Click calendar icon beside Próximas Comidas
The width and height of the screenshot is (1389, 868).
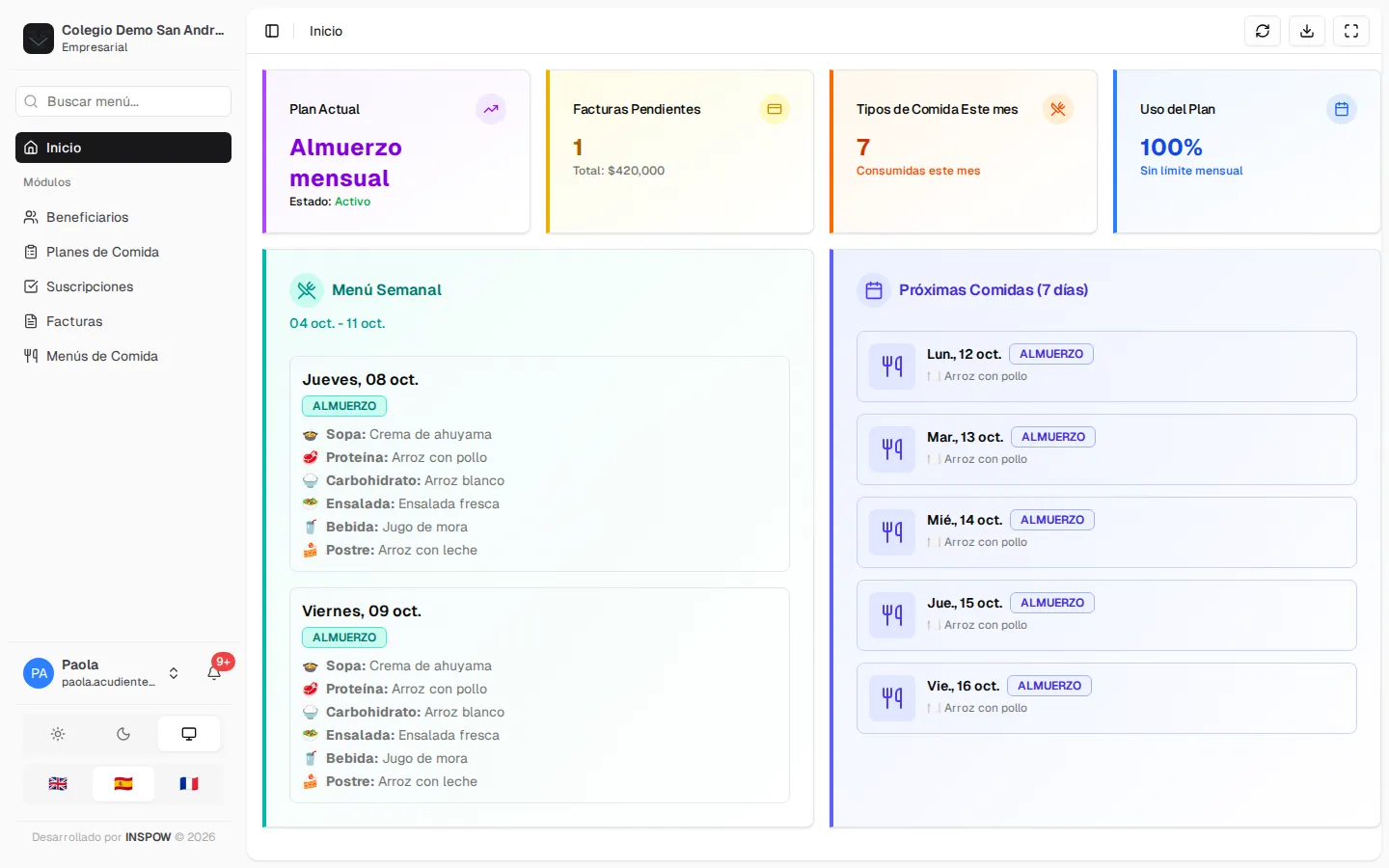pos(874,289)
